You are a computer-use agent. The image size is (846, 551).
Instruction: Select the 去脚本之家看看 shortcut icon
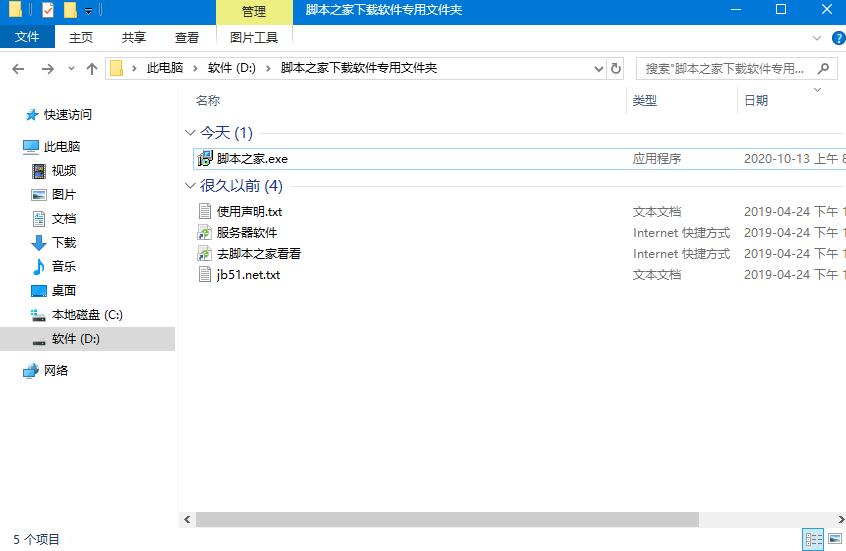click(205, 253)
